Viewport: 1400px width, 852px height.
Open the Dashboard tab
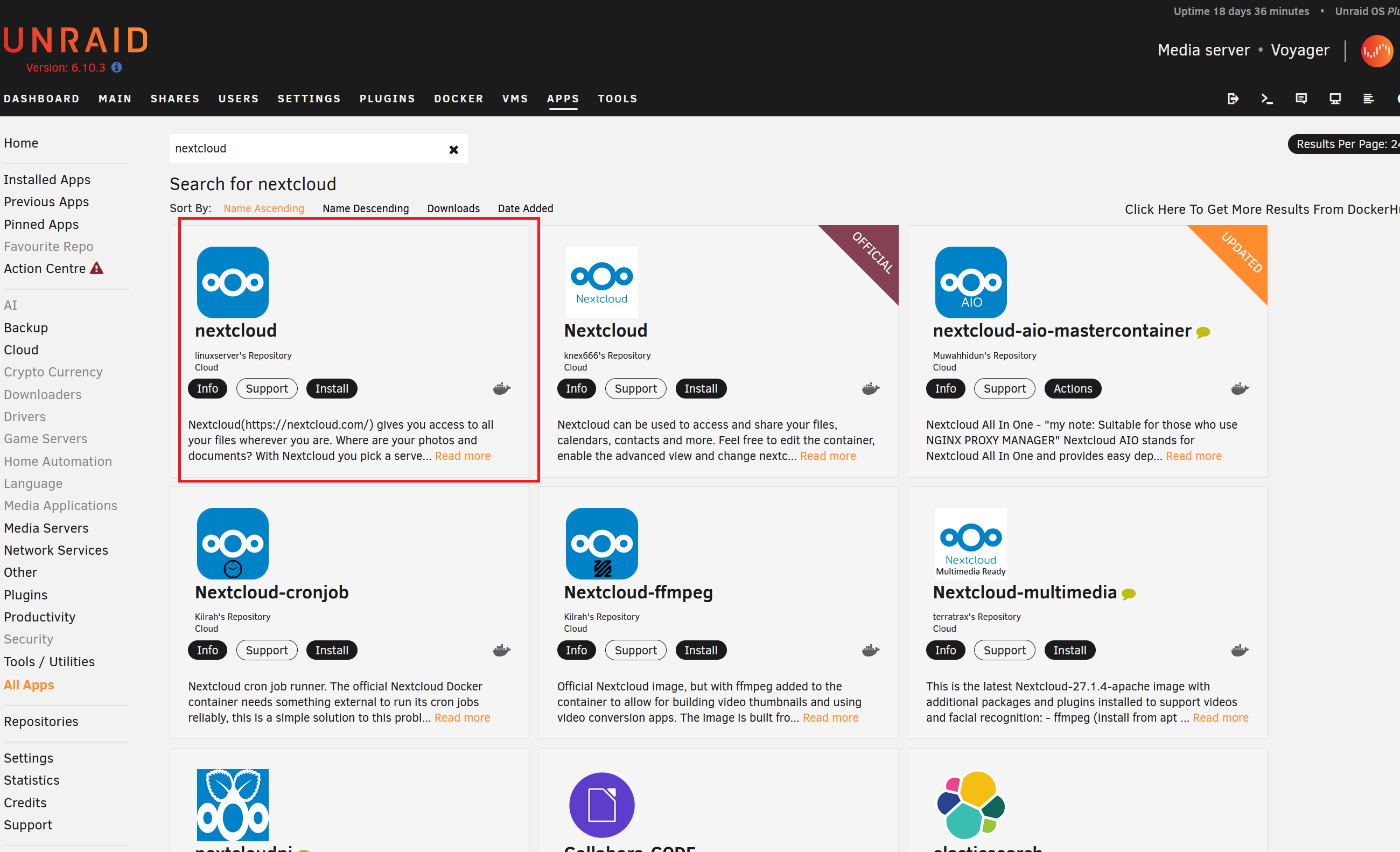pos(41,99)
